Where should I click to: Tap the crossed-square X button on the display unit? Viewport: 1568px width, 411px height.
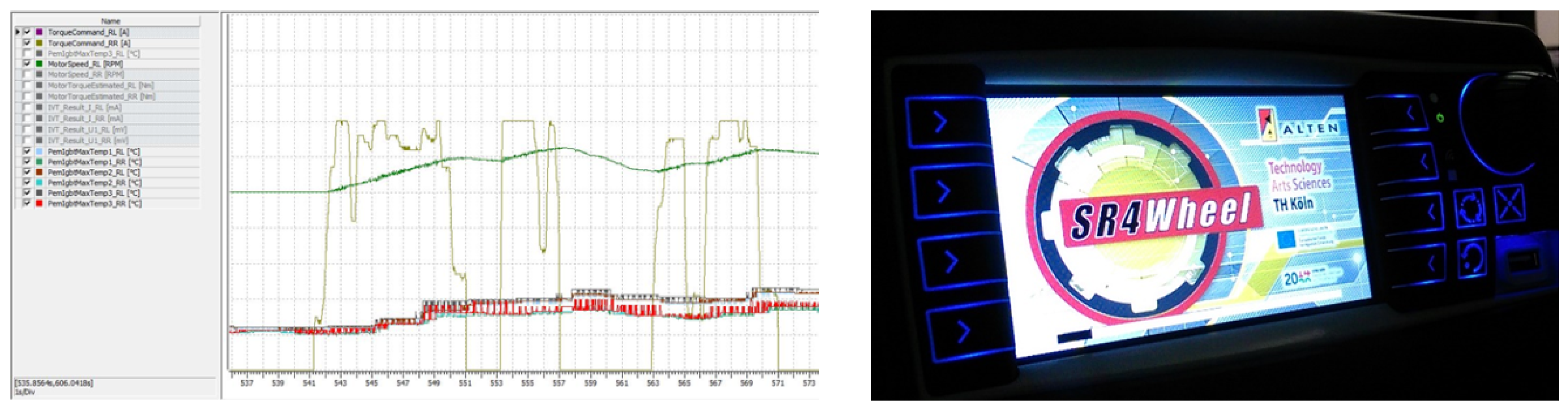pyautogui.click(x=1509, y=205)
